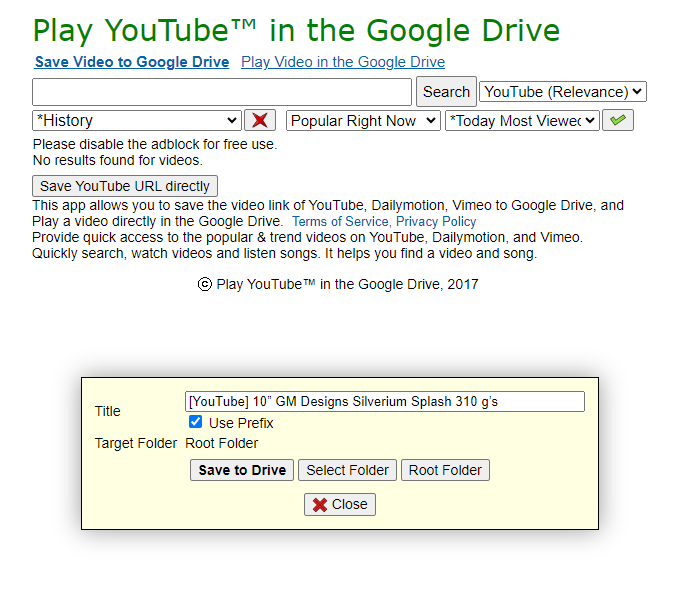Toggle the Use Prefix checkbox
681x589 pixels.
click(x=195, y=422)
